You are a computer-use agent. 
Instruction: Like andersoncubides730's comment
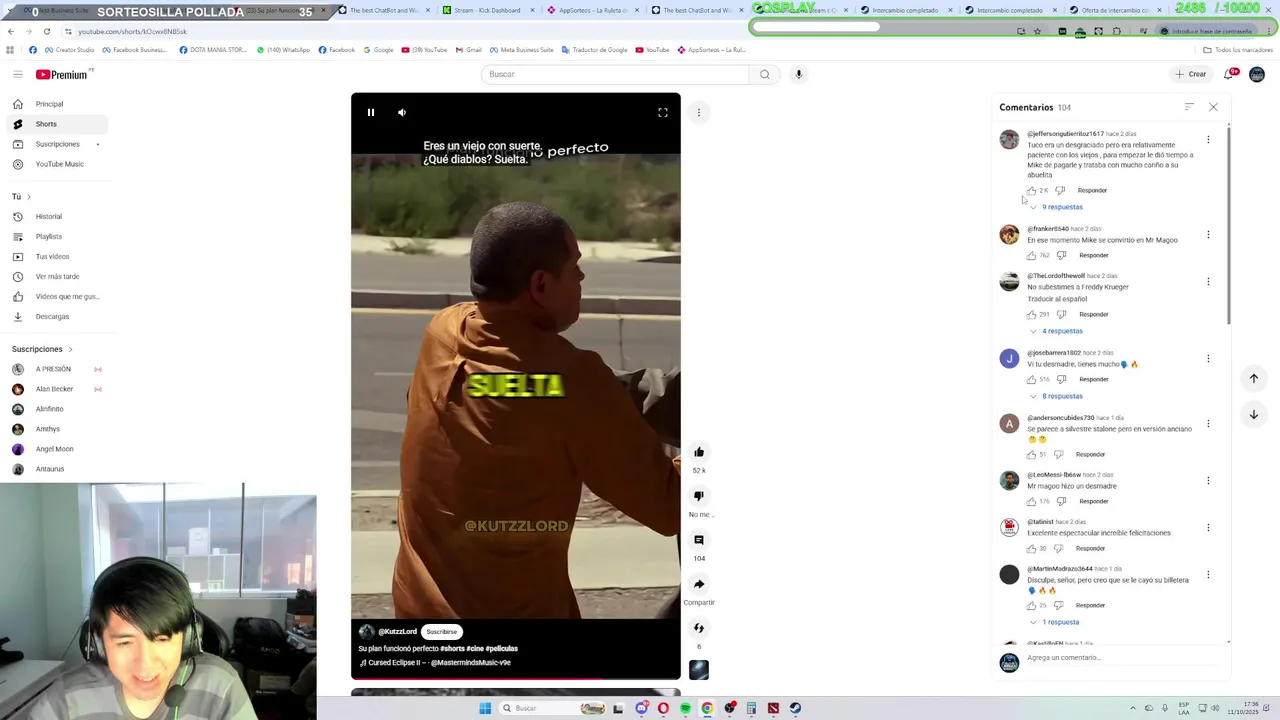1031,454
